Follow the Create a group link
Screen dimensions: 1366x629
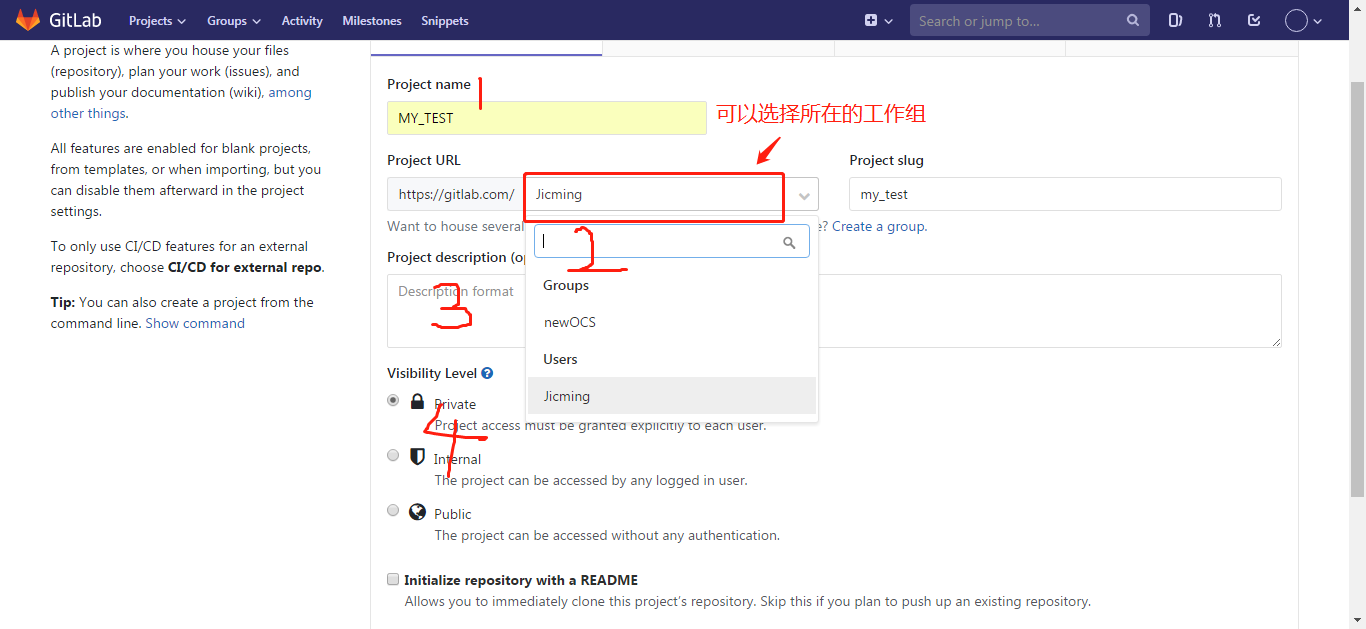[x=878, y=226]
